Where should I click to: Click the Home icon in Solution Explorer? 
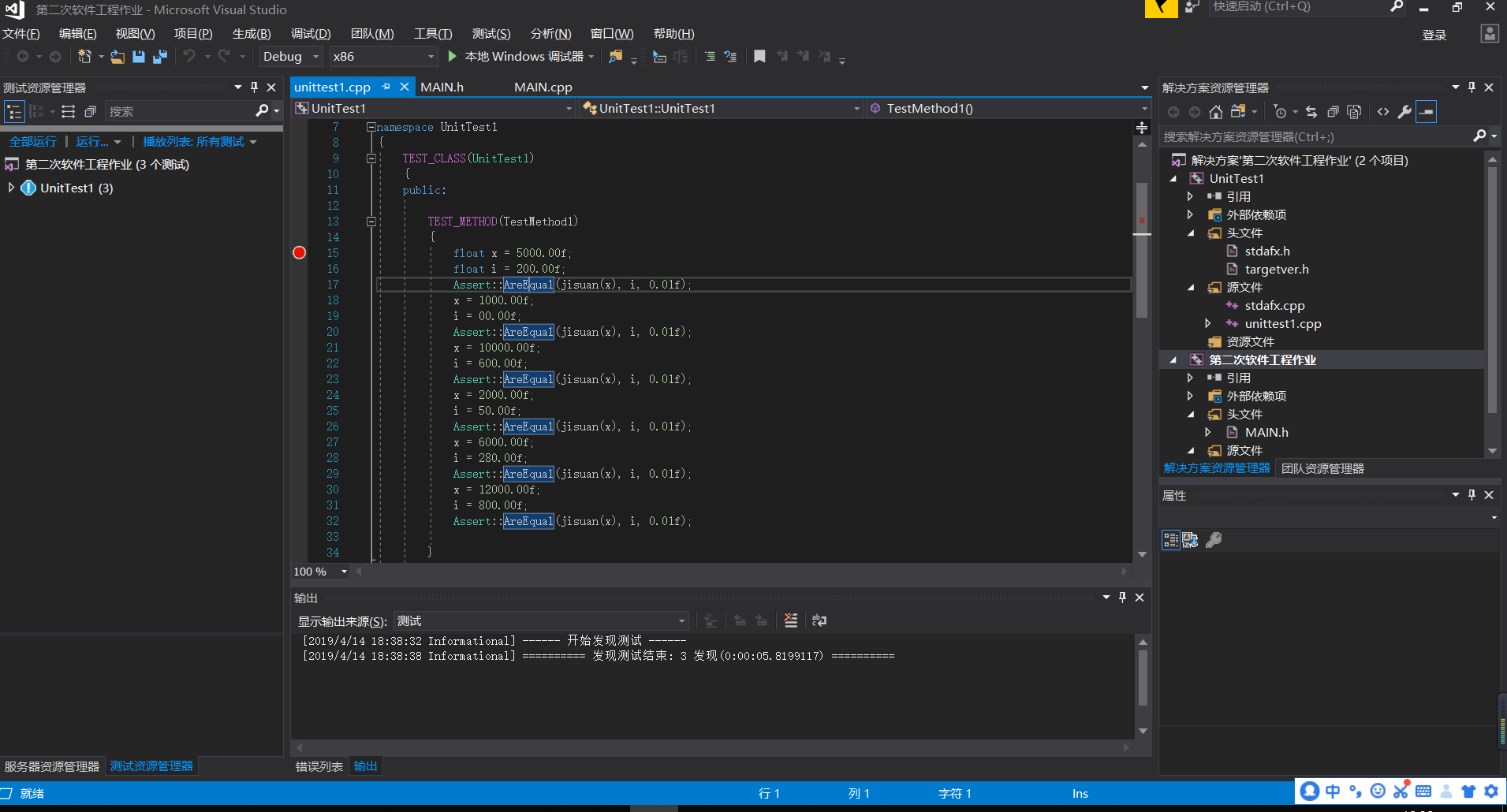click(1216, 112)
